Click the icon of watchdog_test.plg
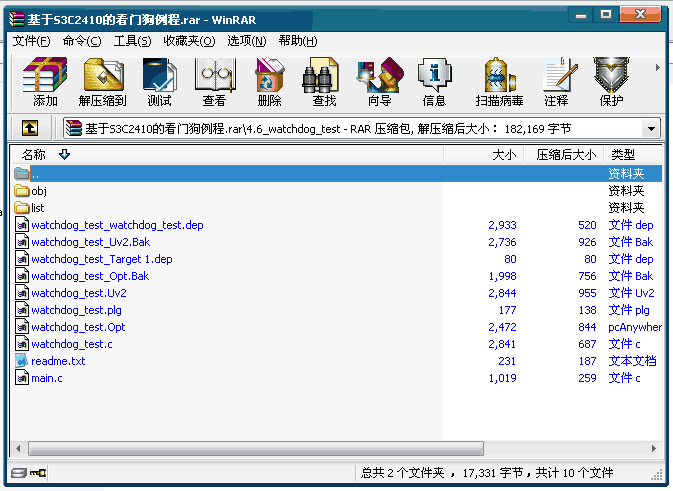Screen dimensions: 673x491 click(x=21, y=310)
